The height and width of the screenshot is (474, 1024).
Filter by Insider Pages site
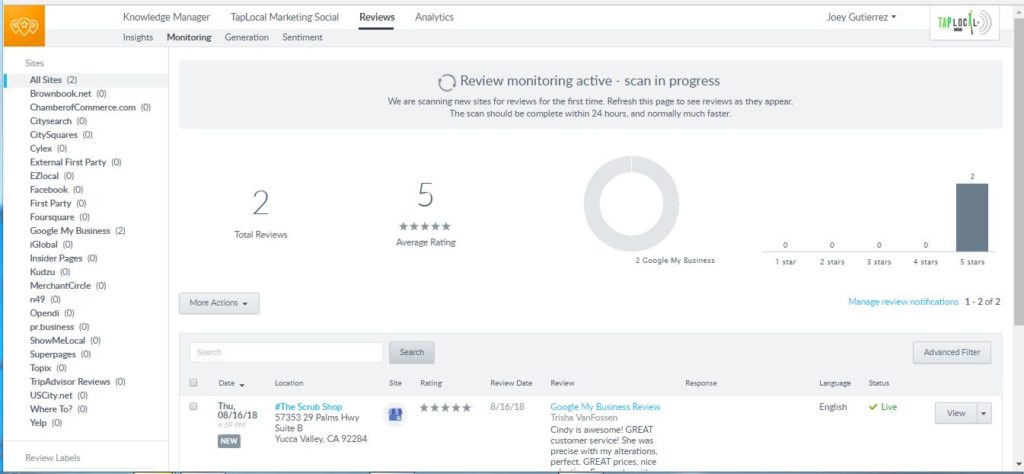[x=63, y=258]
